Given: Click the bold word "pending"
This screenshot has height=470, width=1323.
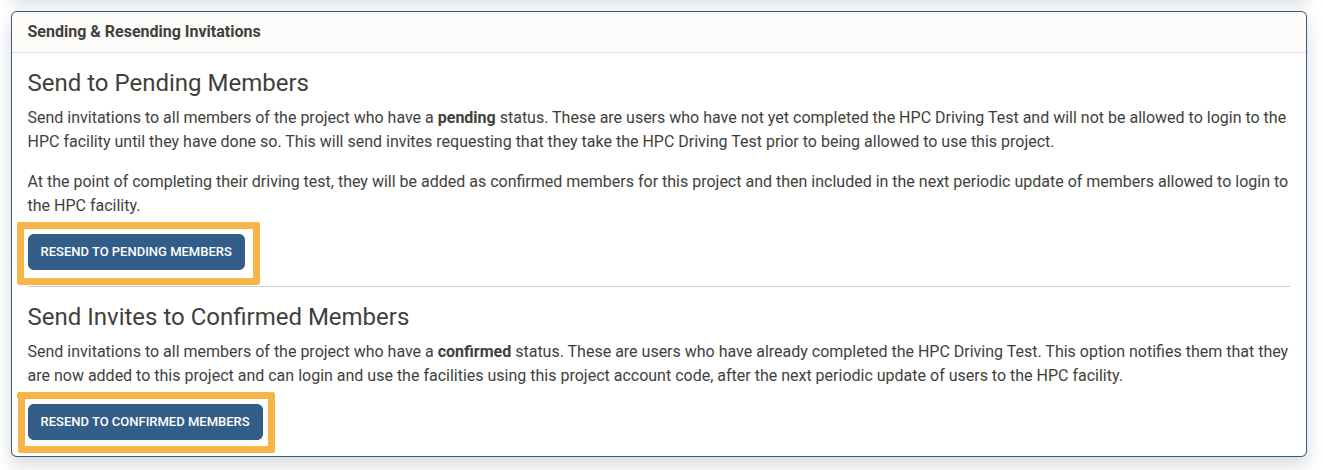Looking at the screenshot, I should (466, 117).
